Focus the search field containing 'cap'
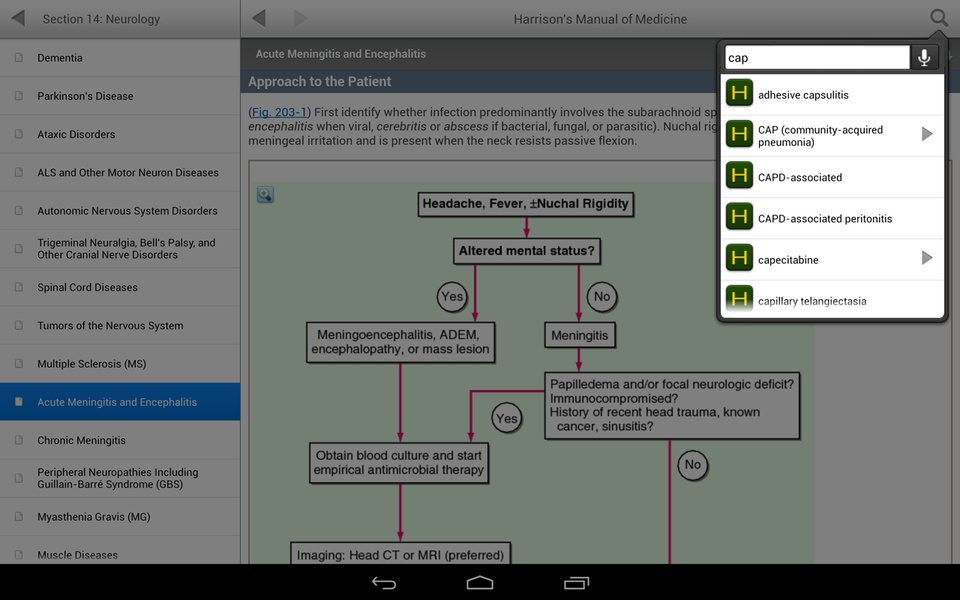The image size is (960, 600). pos(817,58)
